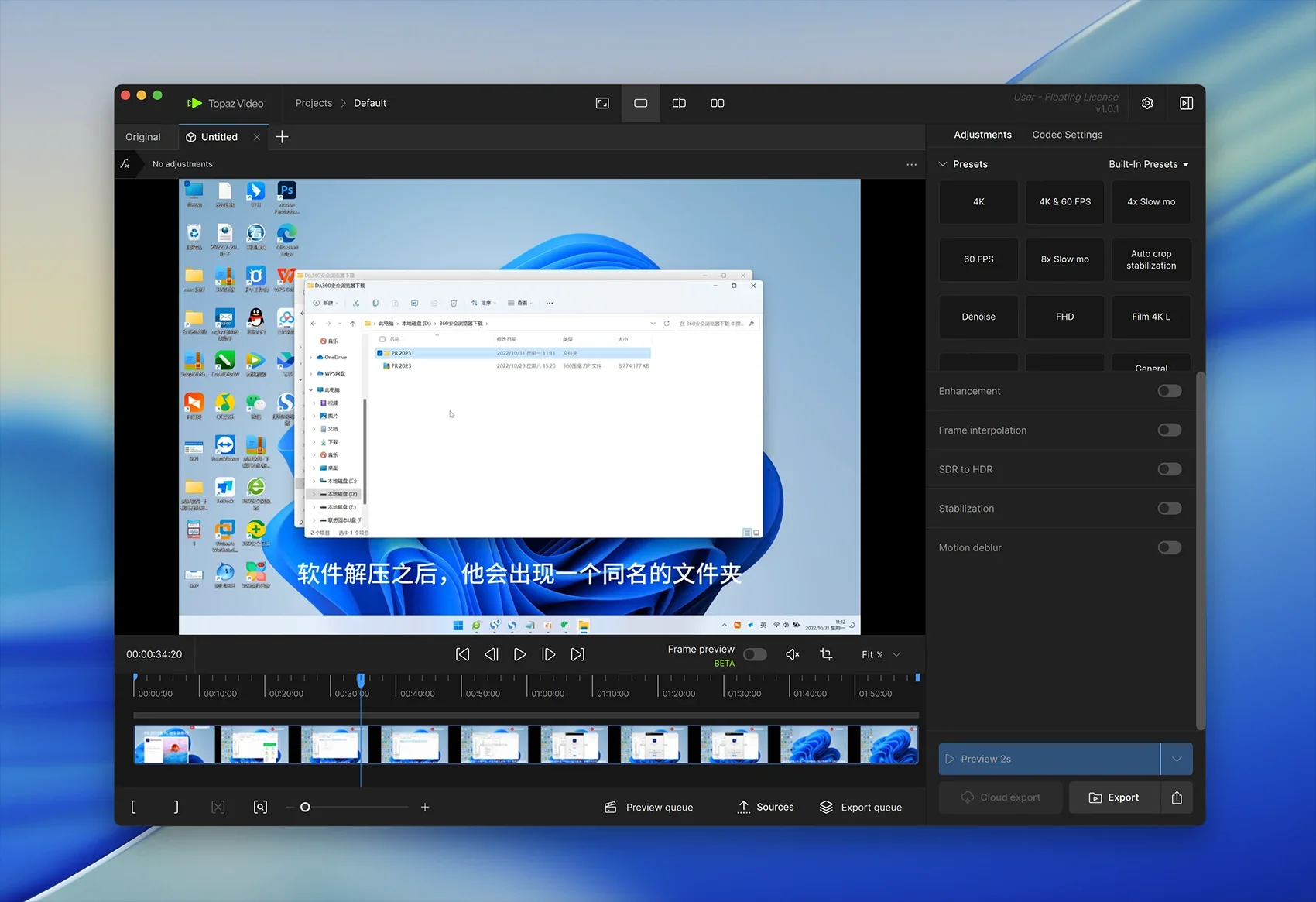
Task: Enable the Motion deblur toggle
Action: 1170,547
